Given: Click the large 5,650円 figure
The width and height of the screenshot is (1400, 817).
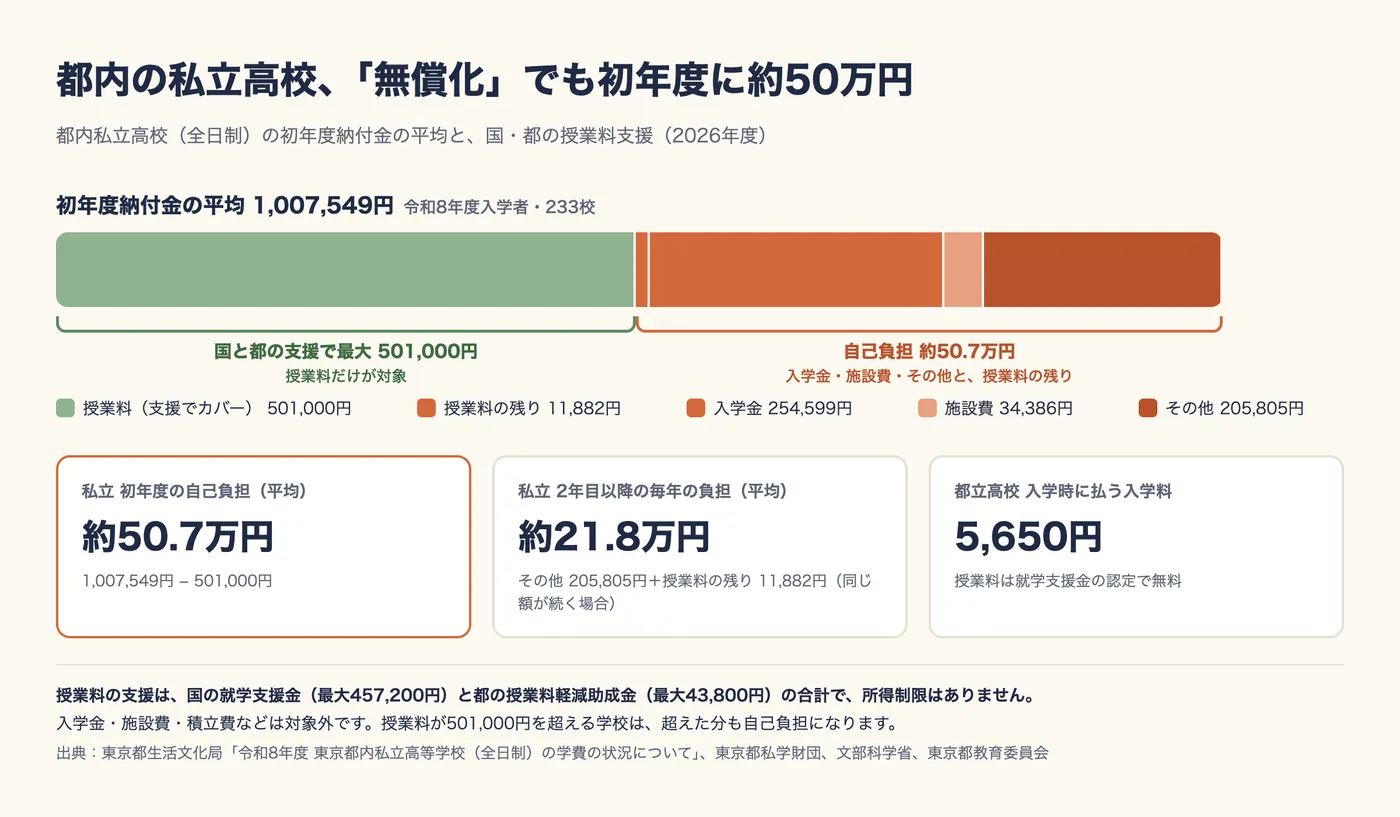Looking at the screenshot, I should [1028, 537].
